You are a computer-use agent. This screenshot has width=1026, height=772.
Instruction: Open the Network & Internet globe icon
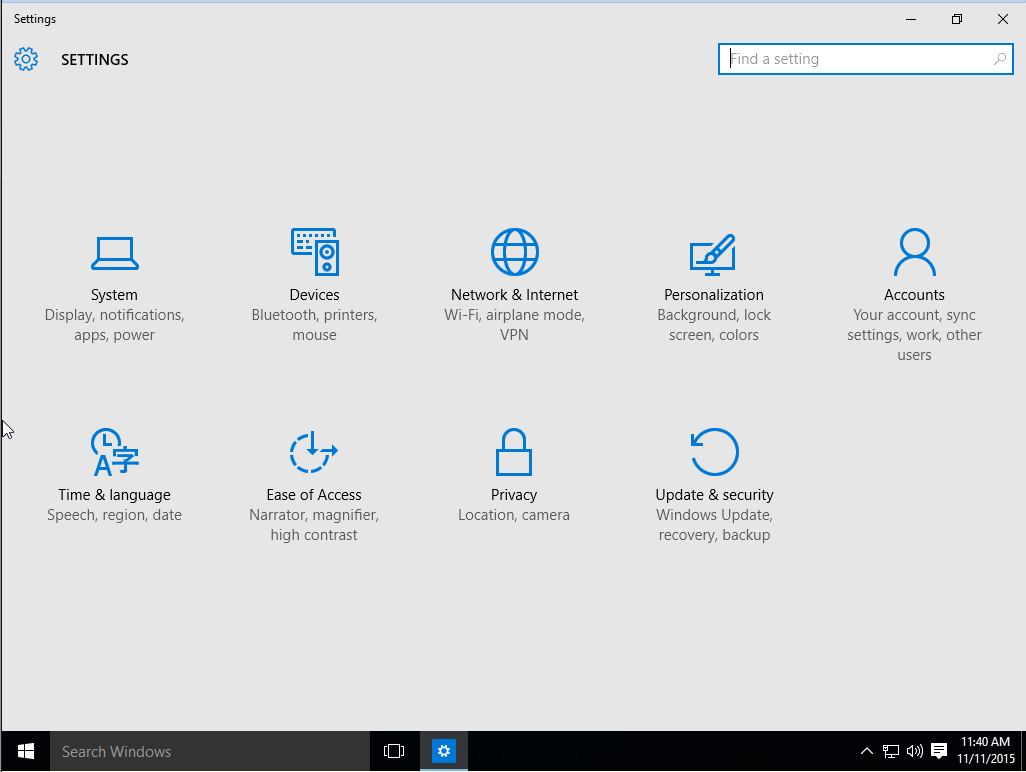pyautogui.click(x=515, y=252)
